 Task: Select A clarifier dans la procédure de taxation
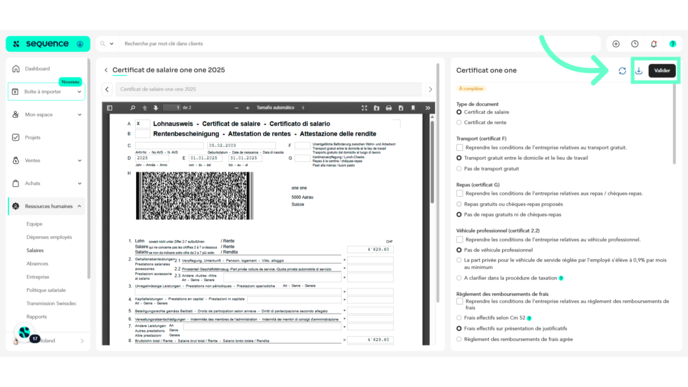[459, 278]
